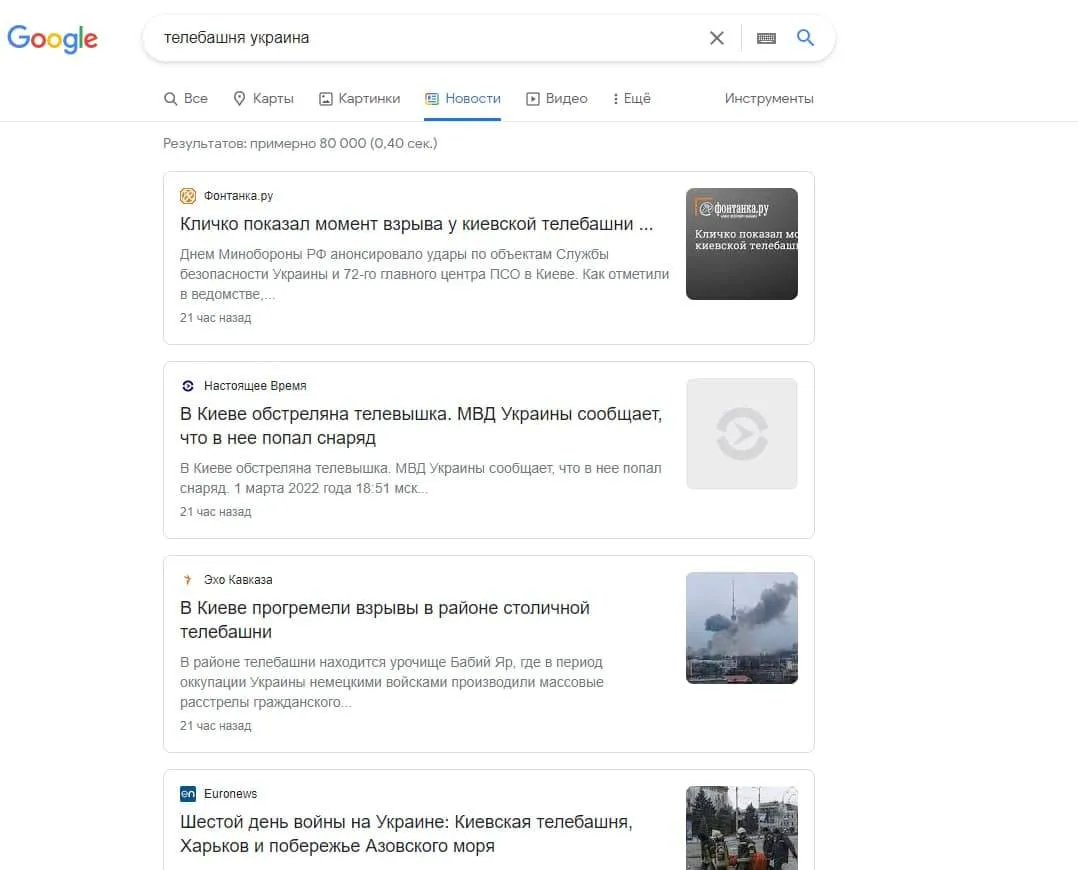Switch to the 'Карты' tab
Image resolution: width=1078 pixels, height=870 pixels.
tap(263, 98)
